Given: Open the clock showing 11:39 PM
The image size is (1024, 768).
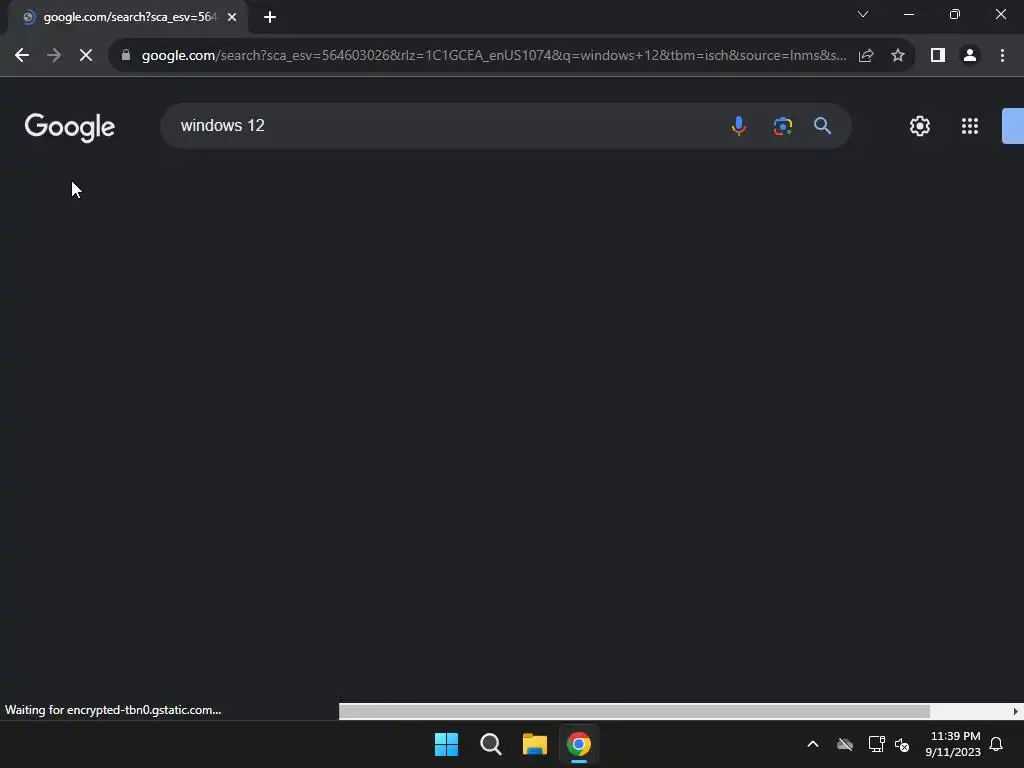Looking at the screenshot, I should [953, 744].
